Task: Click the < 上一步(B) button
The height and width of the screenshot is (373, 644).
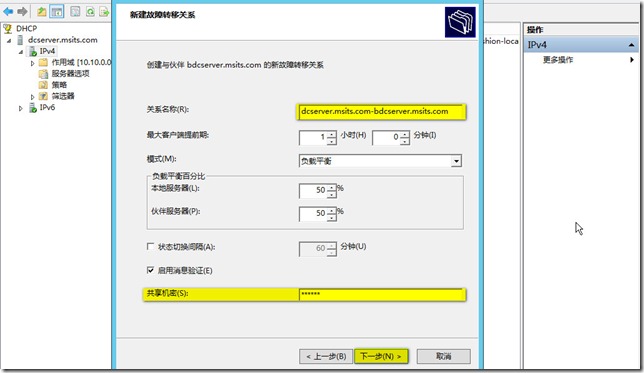Action: pyautogui.click(x=326, y=356)
